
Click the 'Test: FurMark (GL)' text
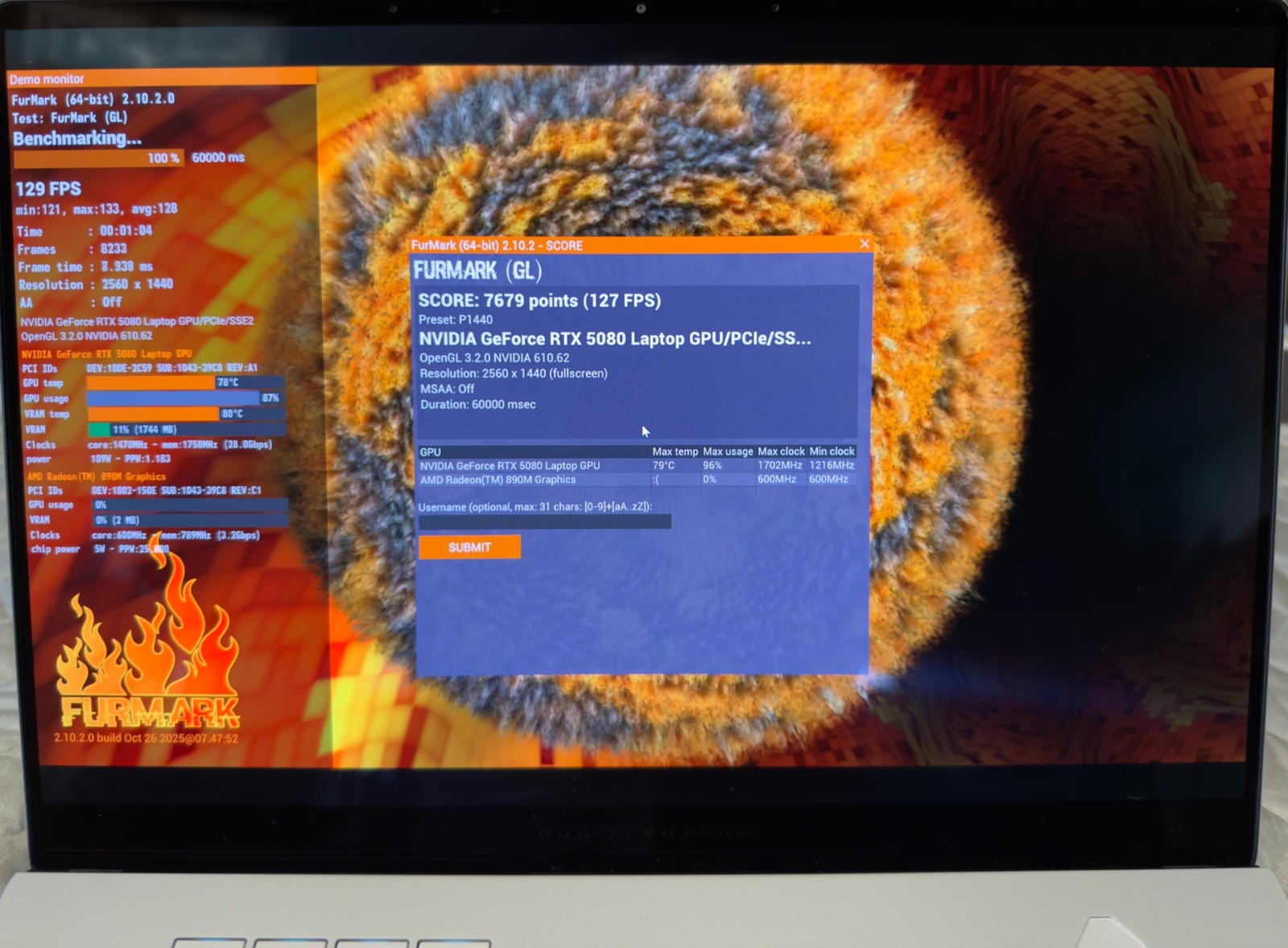(69, 117)
